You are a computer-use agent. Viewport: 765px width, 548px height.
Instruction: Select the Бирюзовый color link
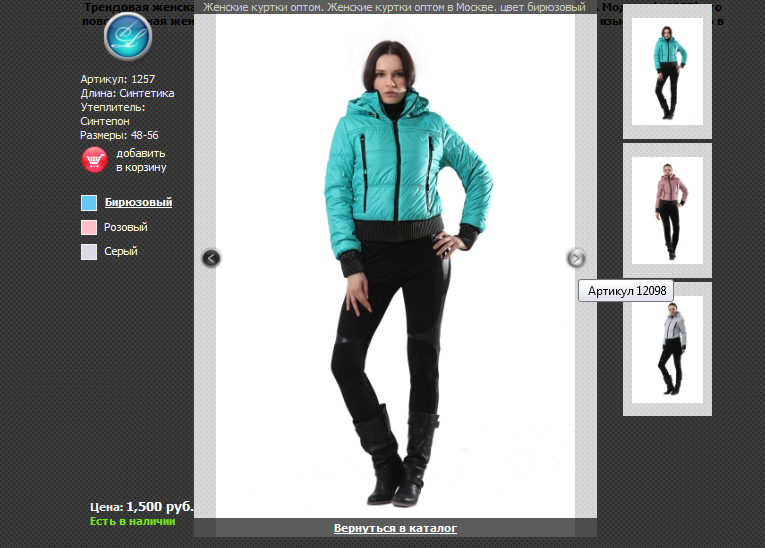pos(139,202)
